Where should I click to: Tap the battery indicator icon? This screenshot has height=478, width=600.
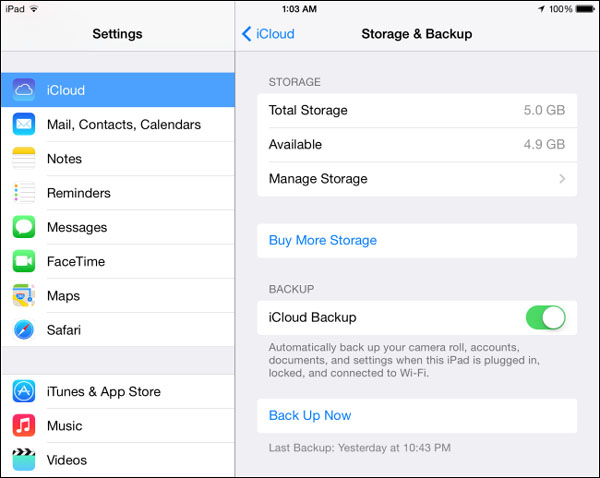(585, 9)
